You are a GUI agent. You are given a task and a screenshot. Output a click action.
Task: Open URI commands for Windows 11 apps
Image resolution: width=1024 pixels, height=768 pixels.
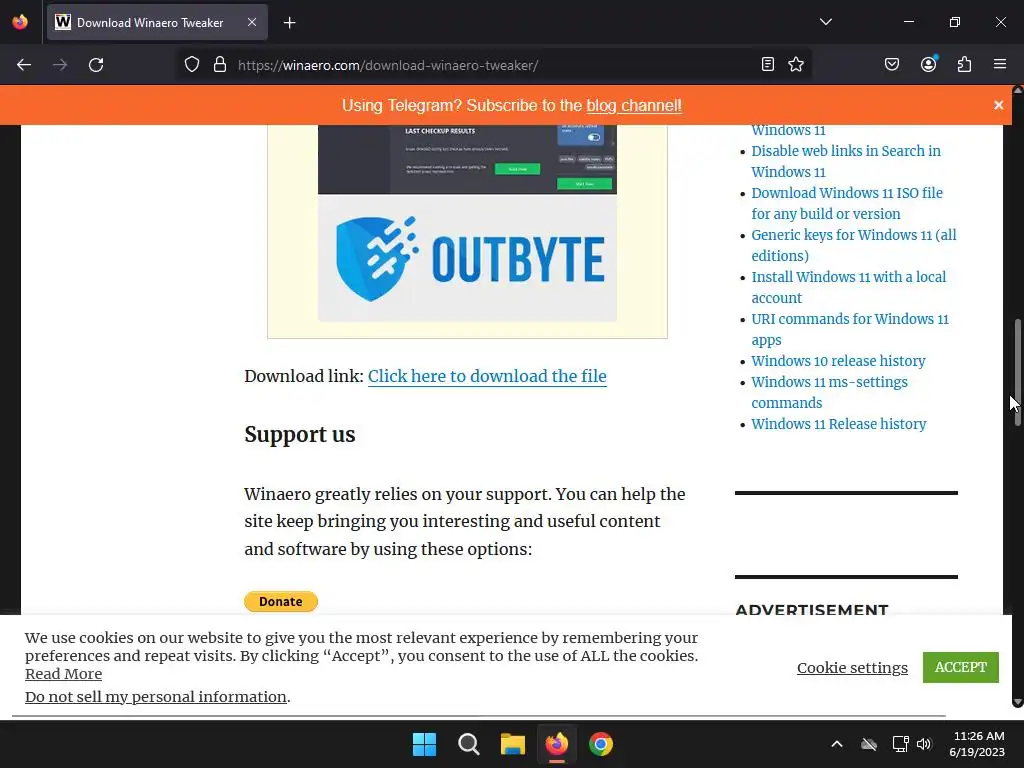click(x=850, y=329)
